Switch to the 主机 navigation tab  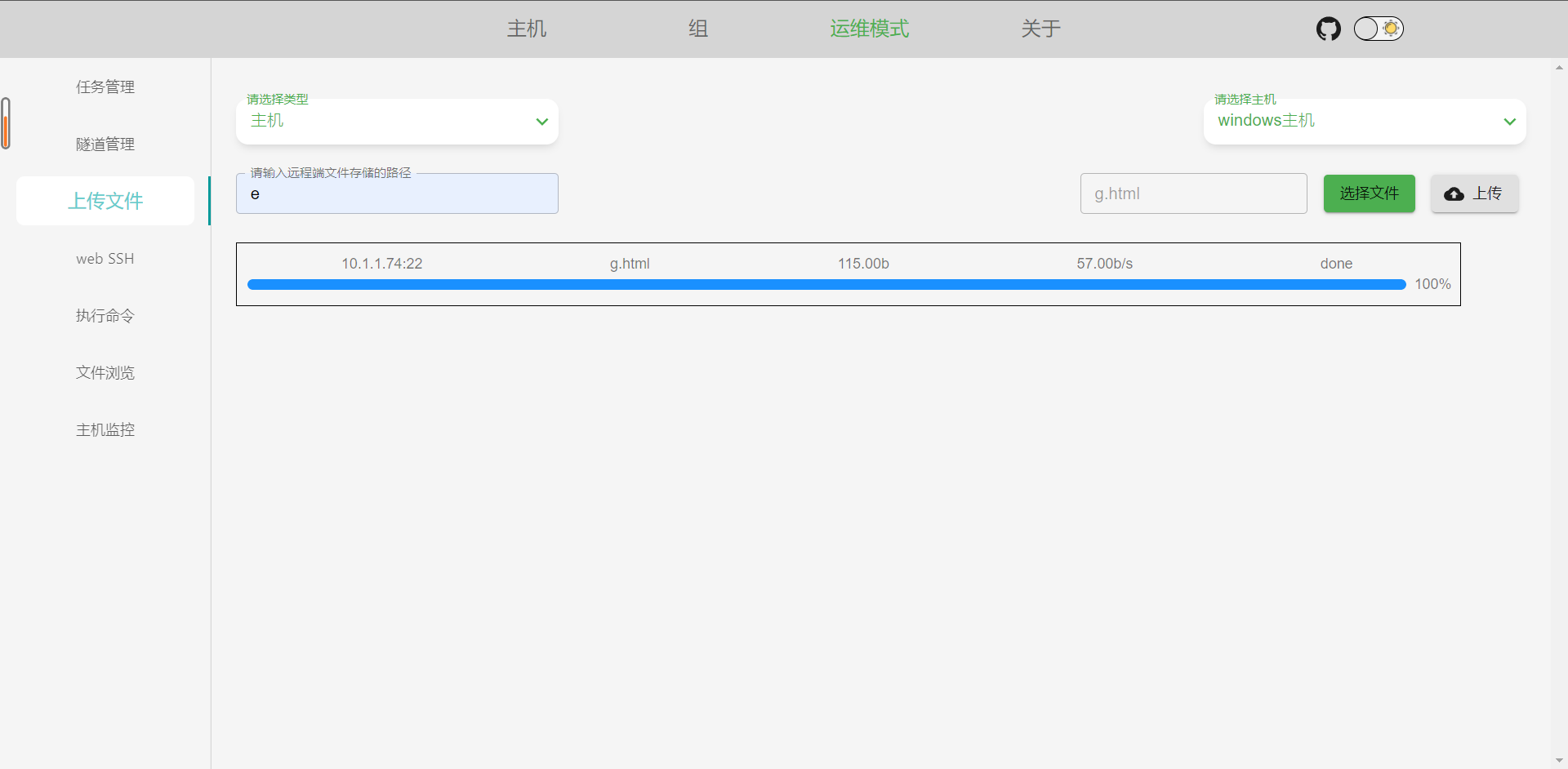coord(526,29)
